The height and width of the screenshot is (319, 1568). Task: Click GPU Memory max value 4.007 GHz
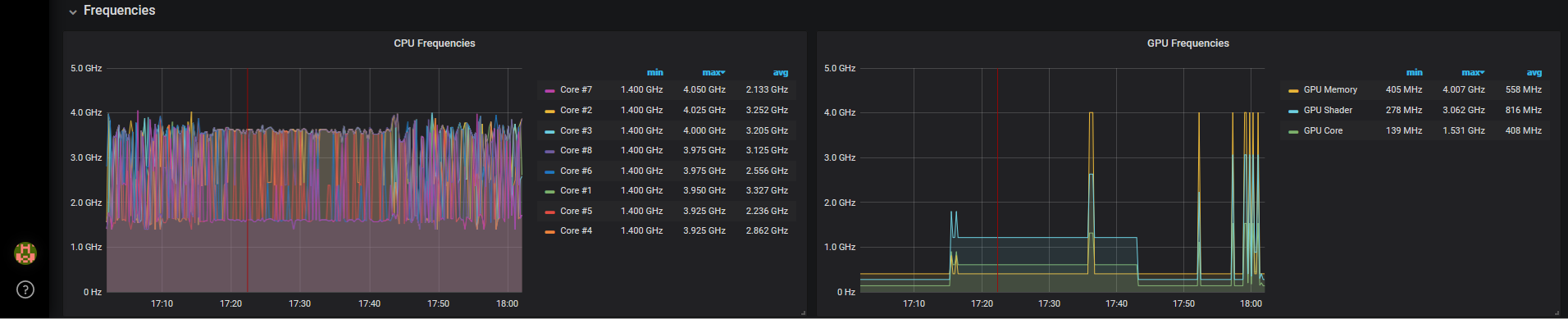point(1464,90)
